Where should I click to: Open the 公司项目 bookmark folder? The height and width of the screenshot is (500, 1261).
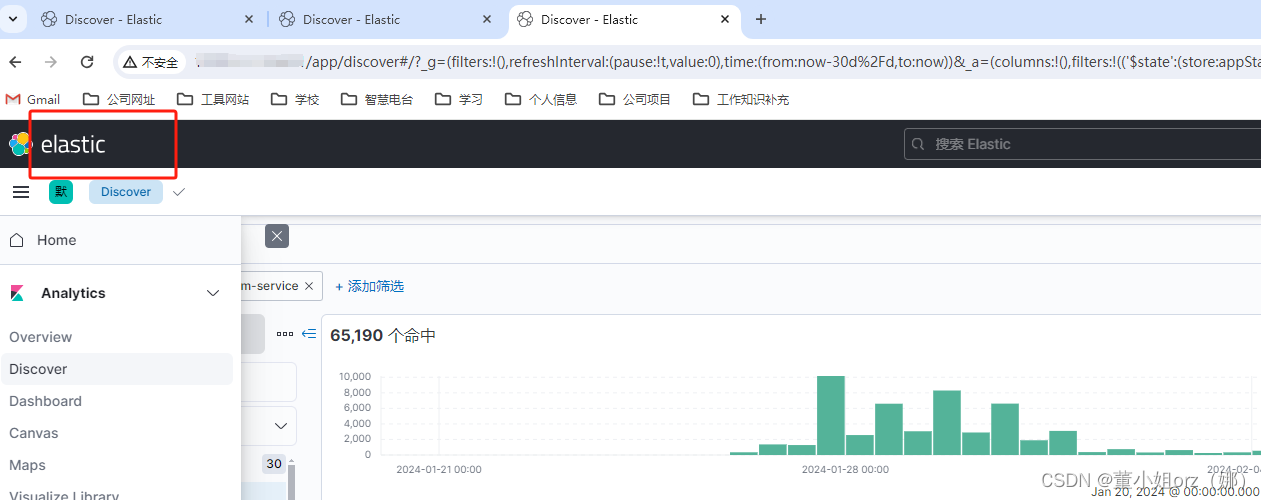point(634,99)
